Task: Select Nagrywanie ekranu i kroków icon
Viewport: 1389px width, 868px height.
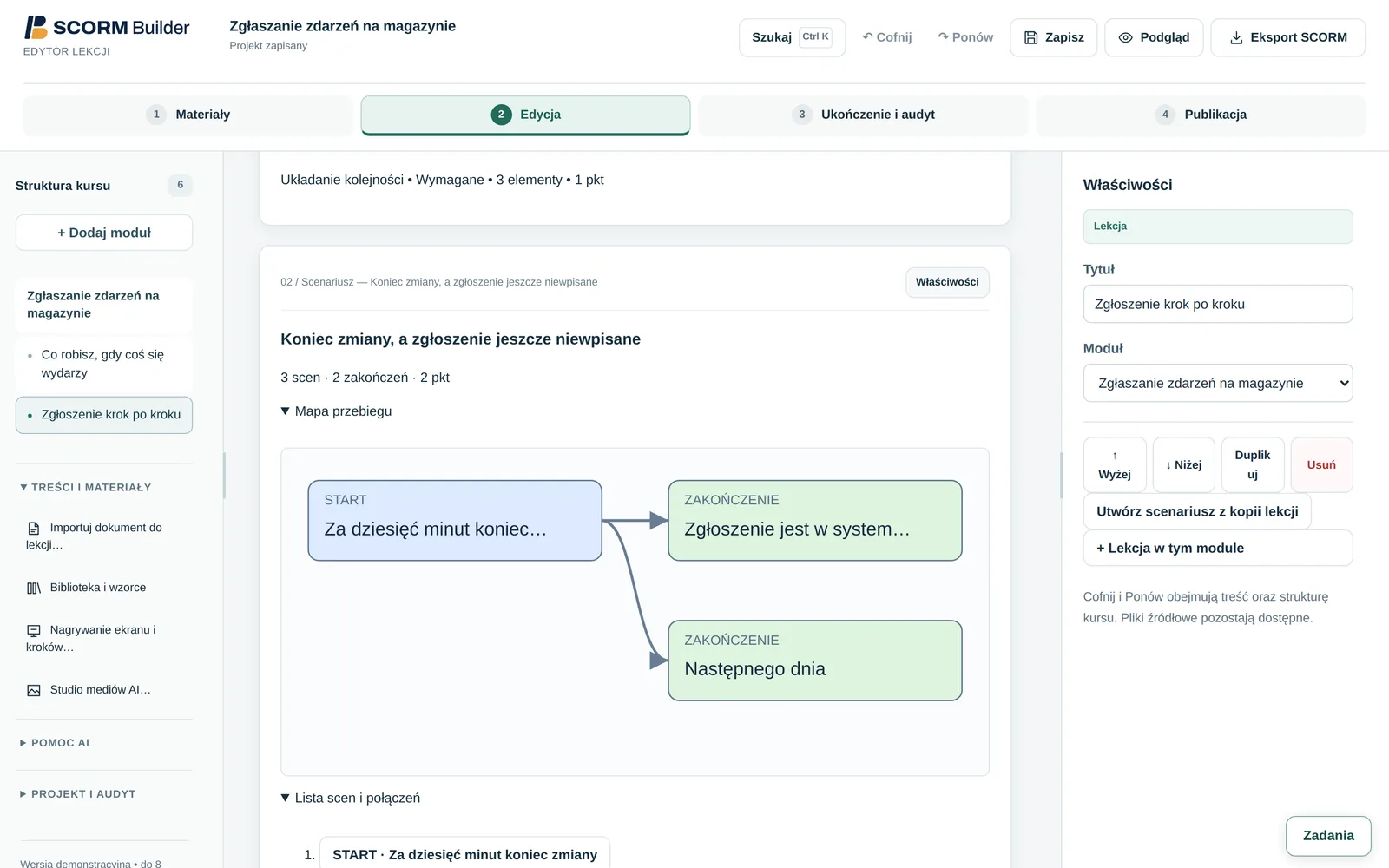Action: tap(34, 630)
